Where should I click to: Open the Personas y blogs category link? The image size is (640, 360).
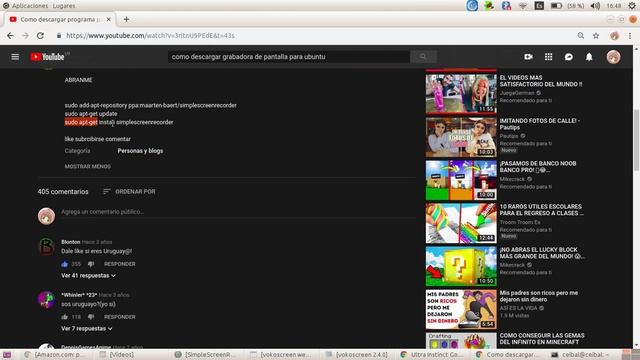coord(140,151)
